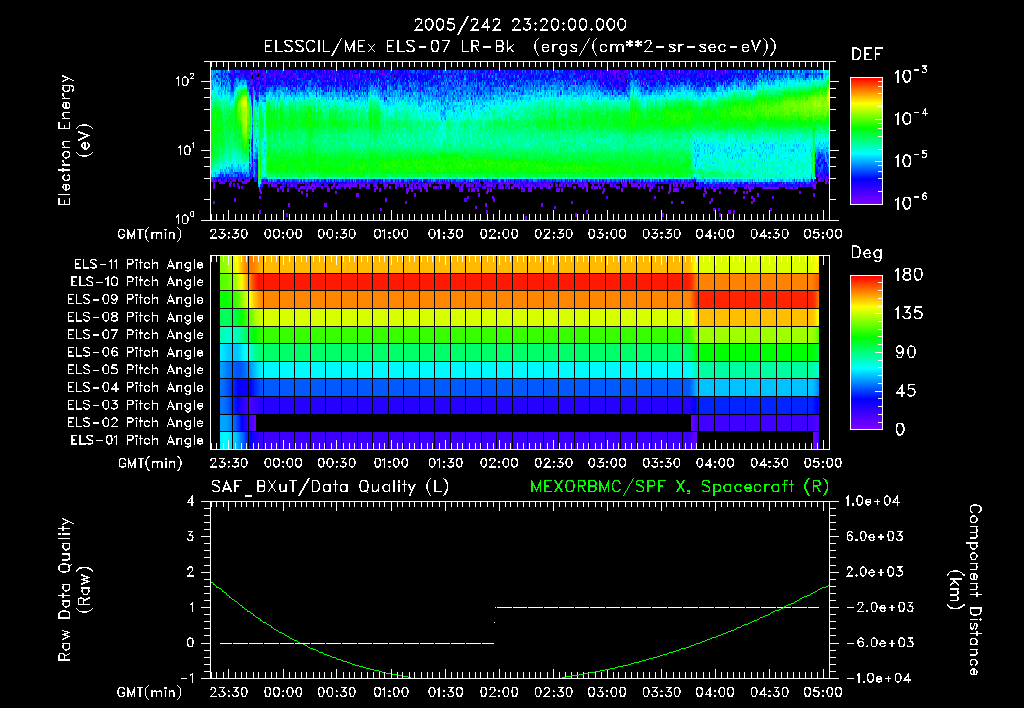Image resolution: width=1024 pixels, height=708 pixels.
Task: Select the Raw Data Quality (Raw) axis title
Action: (x=74, y=590)
